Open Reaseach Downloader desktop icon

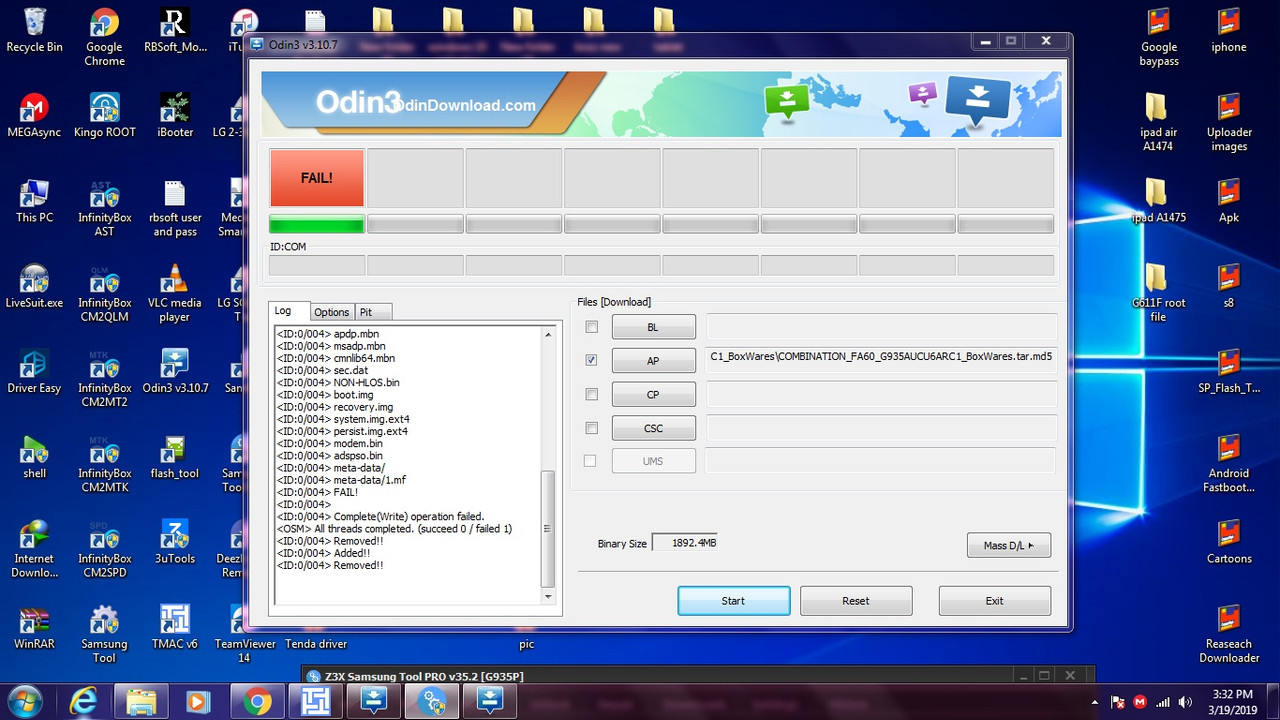click(1229, 635)
